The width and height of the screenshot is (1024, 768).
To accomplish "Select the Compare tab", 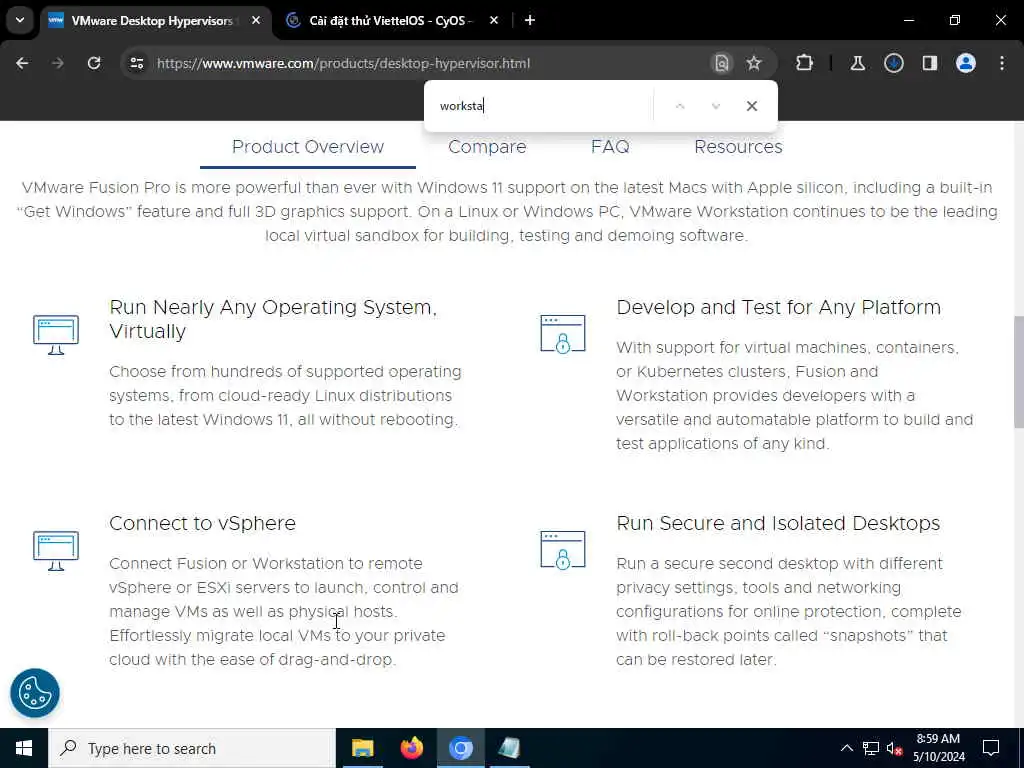I will pos(487,147).
